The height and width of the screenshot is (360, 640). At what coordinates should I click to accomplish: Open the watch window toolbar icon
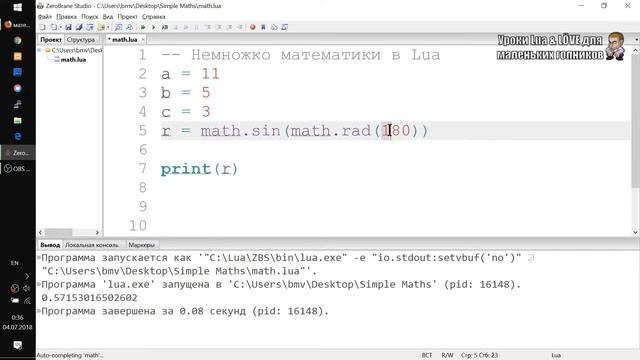(285, 27)
